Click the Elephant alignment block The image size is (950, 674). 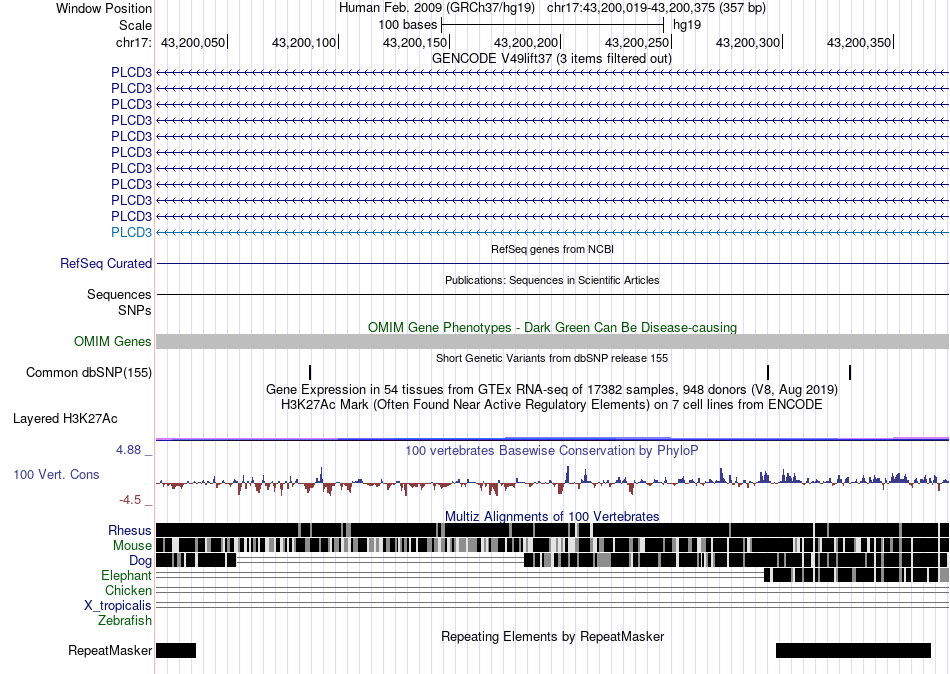point(856,575)
